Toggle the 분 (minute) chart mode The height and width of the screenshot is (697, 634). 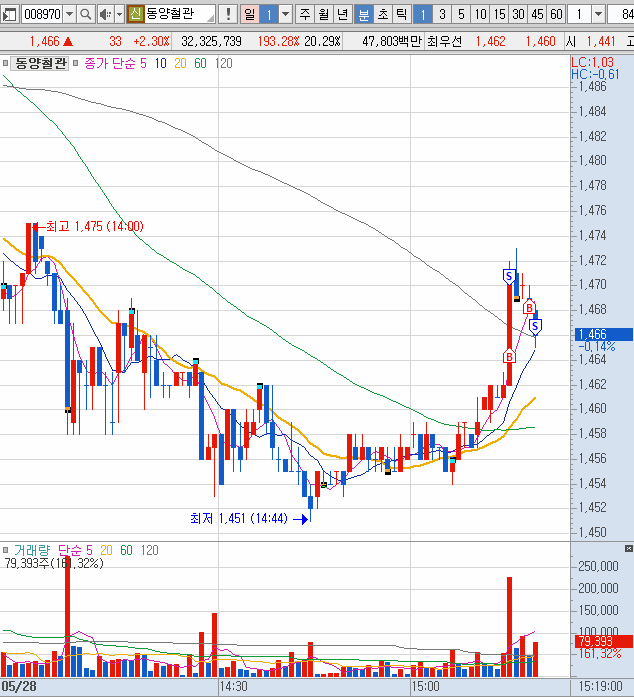[363, 14]
